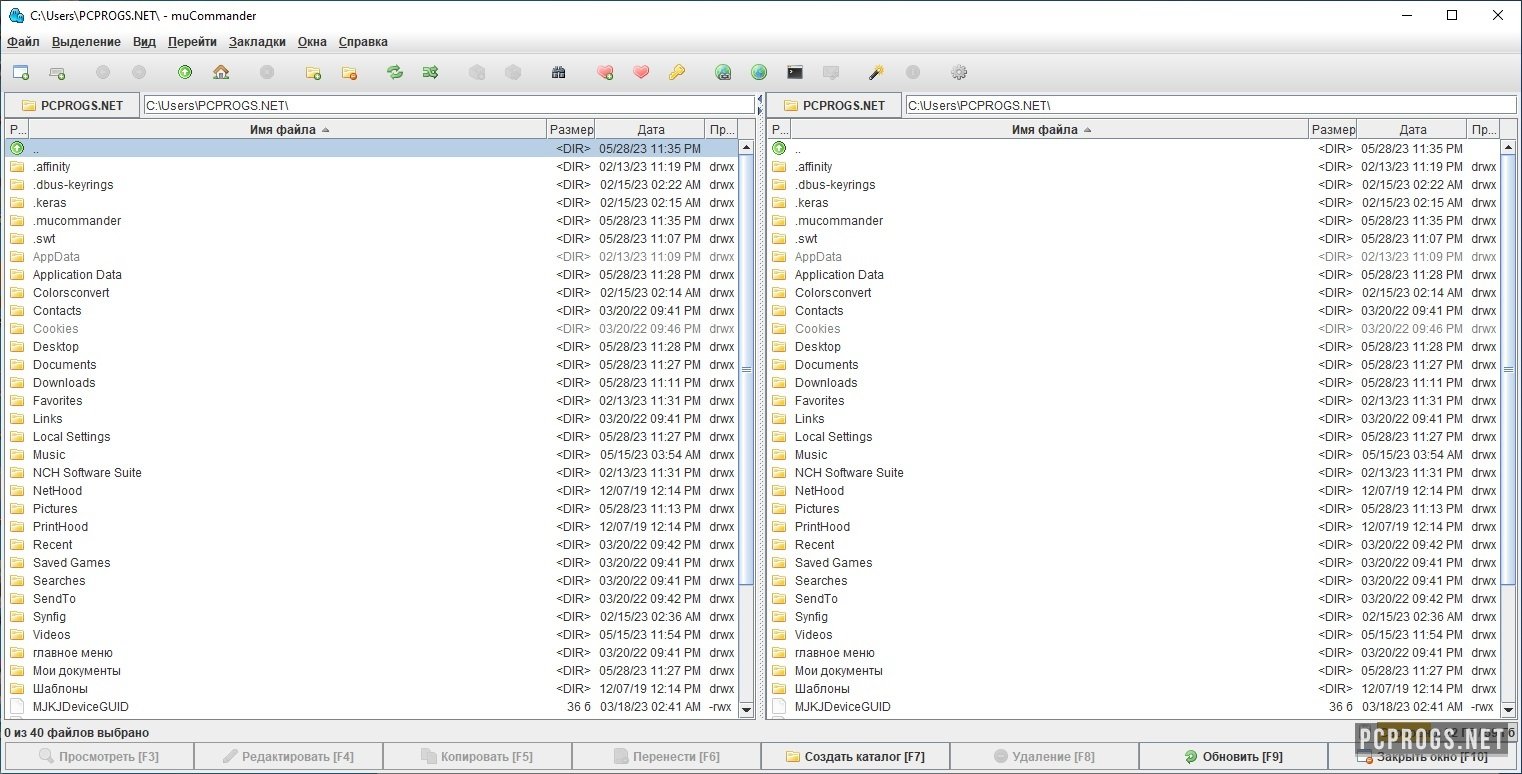
Task: Select NCH Software Suite in right panel
Action: 1134,473
